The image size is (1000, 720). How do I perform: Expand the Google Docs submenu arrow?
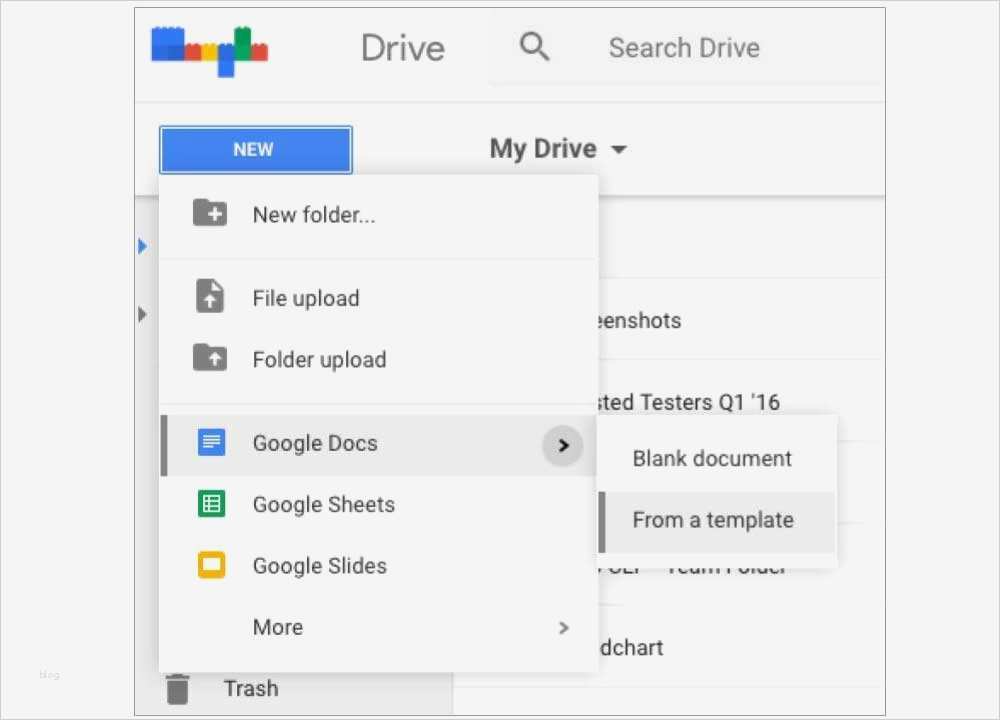tap(563, 445)
